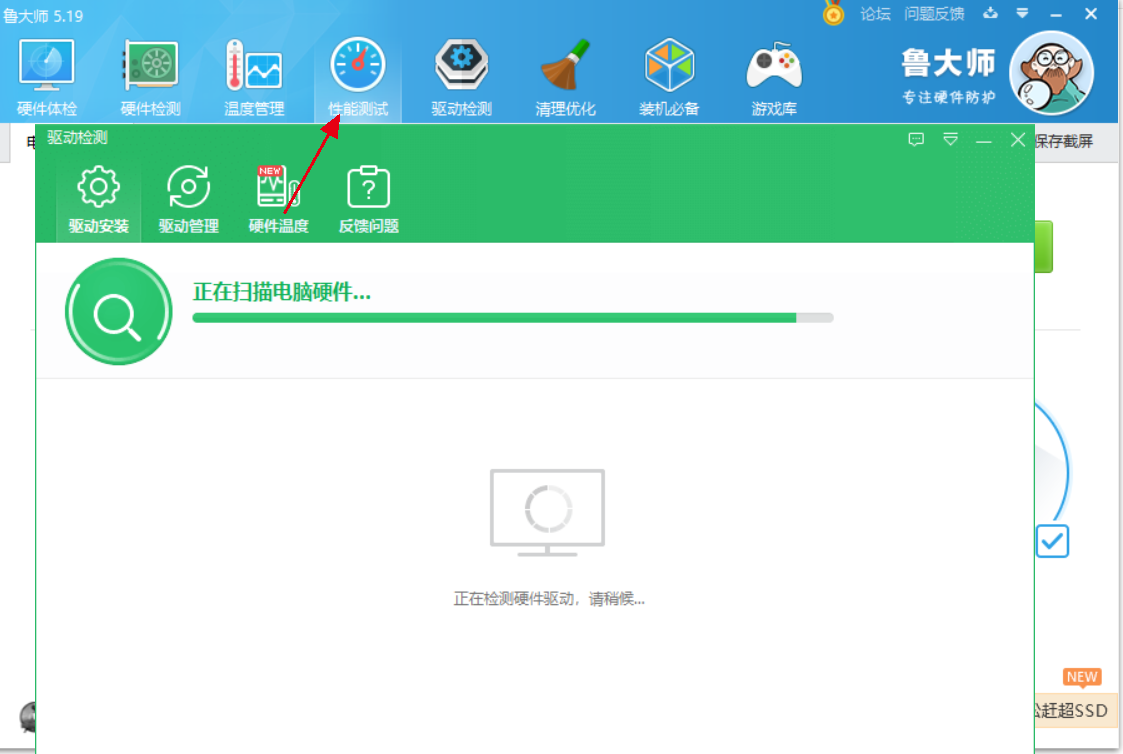
Task: Click the 问题反馈 menu item
Action: tap(933, 14)
